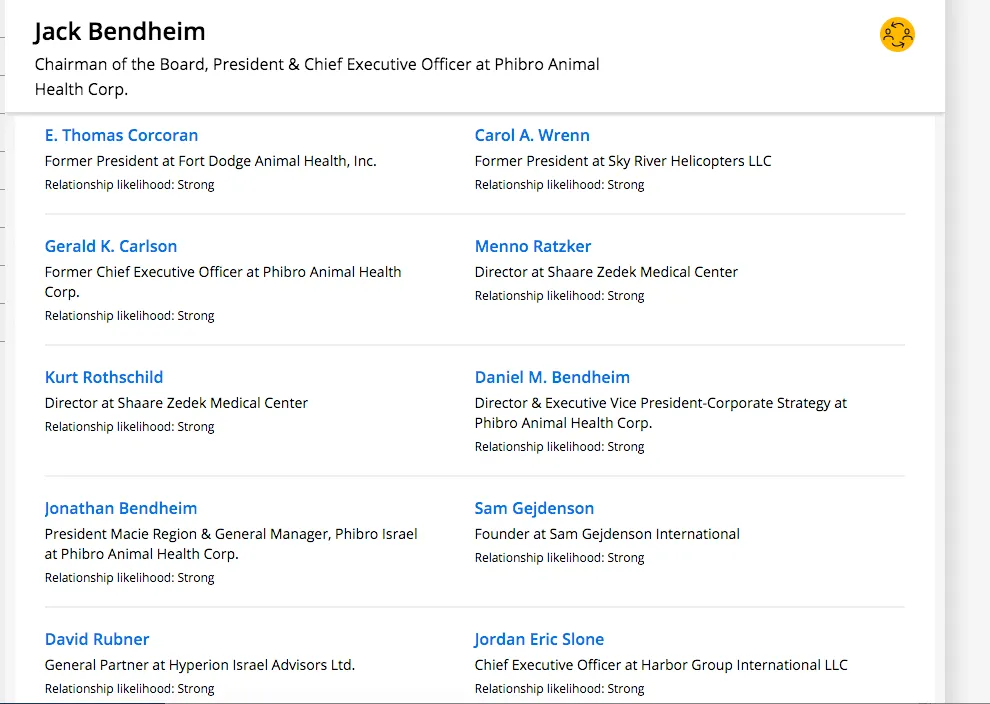The image size is (990, 704).
Task: Click 'Former President at Fort Dodge Animal Health, Inc.'
Action: [211, 161]
